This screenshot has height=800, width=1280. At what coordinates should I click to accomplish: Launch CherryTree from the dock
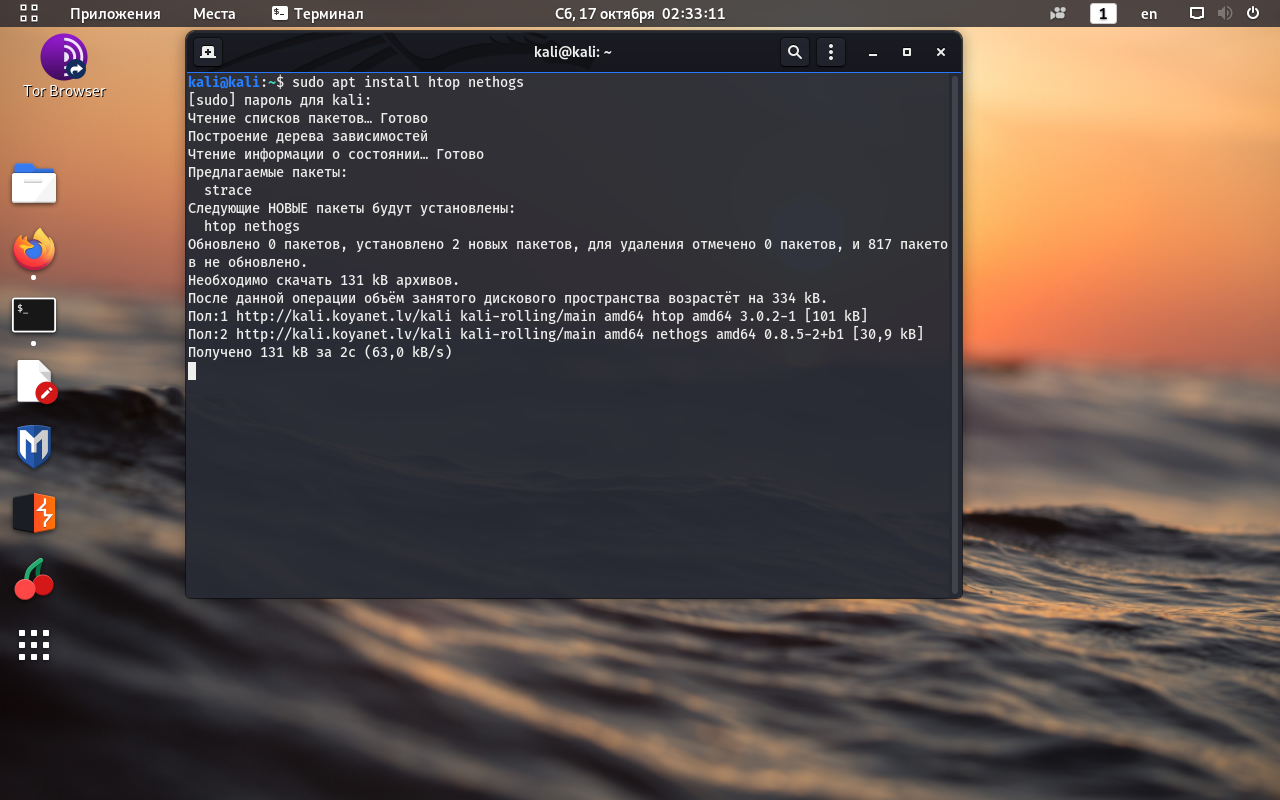pyautogui.click(x=34, y=579)
